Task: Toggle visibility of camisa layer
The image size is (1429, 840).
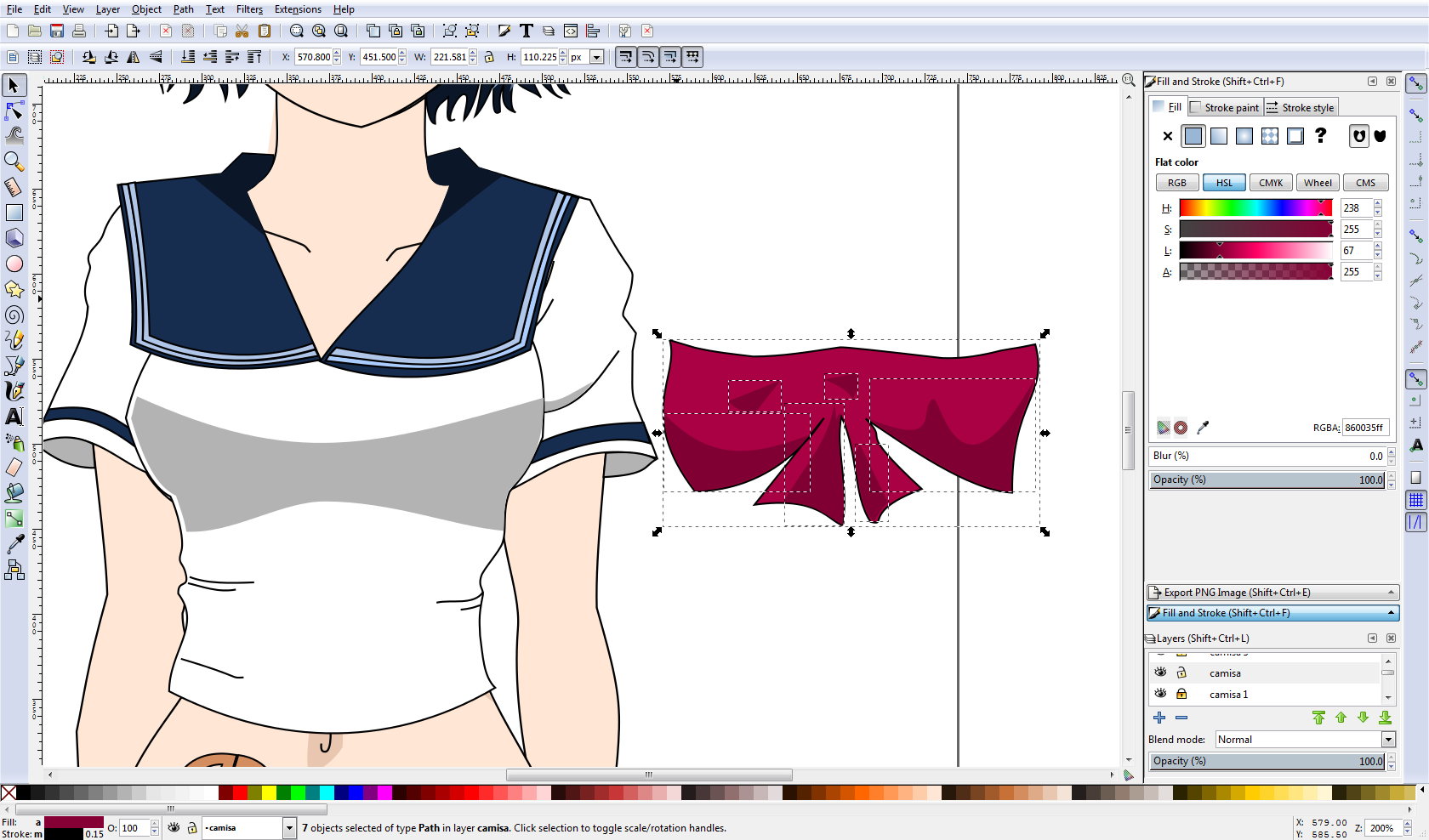Action: (1160, 673)
